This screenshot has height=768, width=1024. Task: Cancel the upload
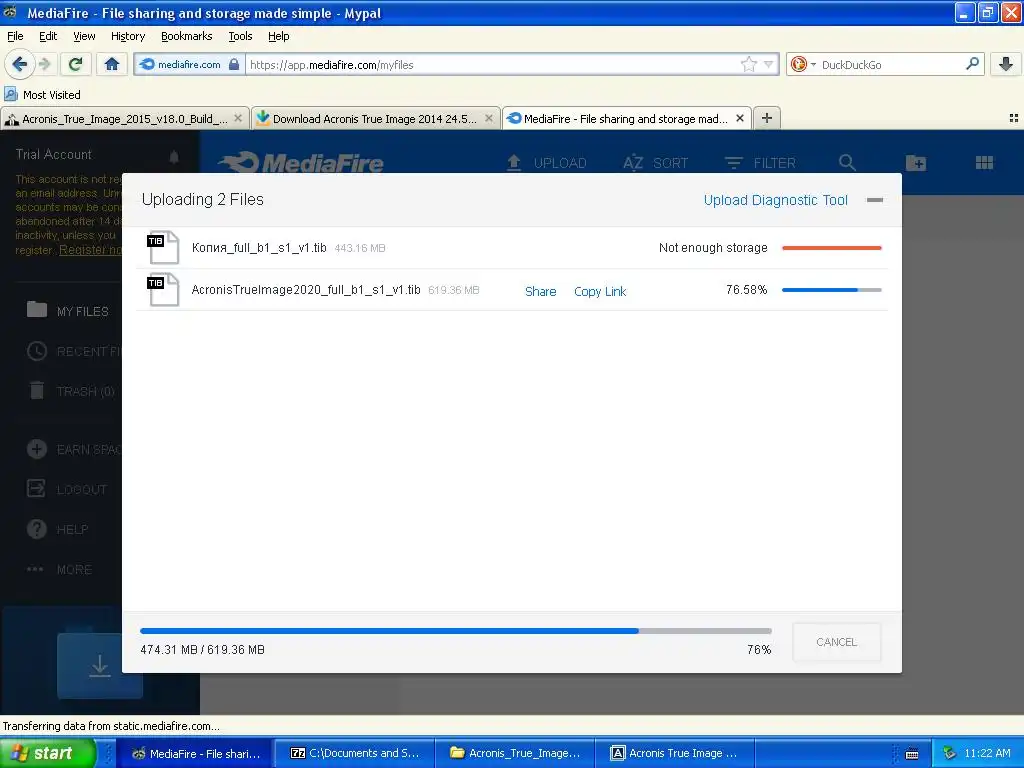point(836,642)
